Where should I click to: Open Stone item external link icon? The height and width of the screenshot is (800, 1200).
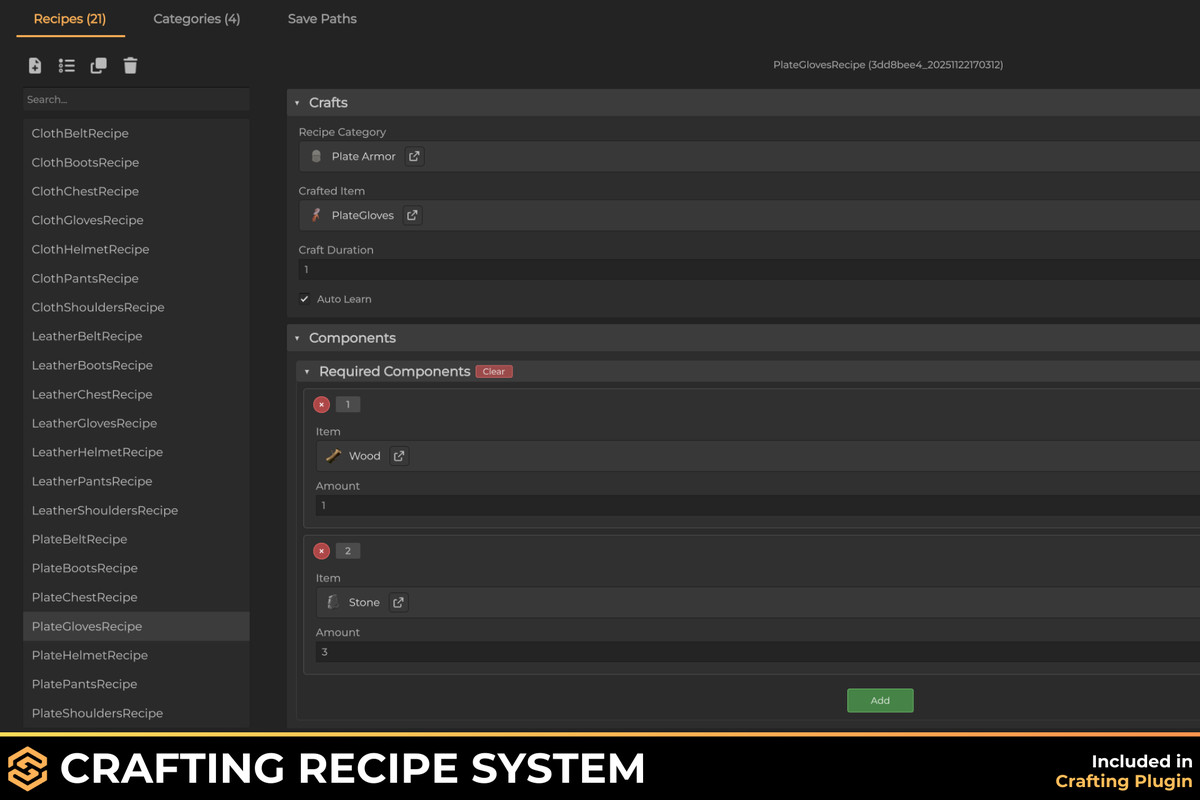pyautogui.click(x=398, y=602)
